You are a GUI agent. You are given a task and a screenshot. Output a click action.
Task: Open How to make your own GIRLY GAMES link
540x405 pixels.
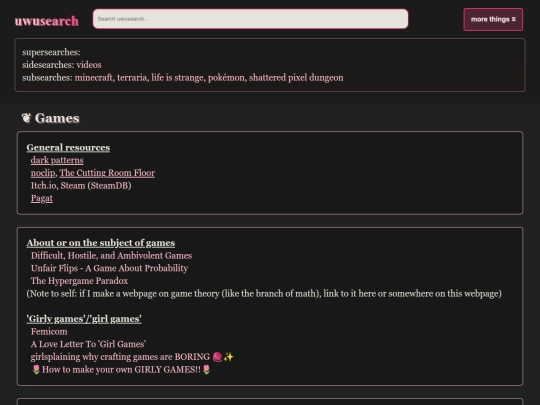[121, 370]
